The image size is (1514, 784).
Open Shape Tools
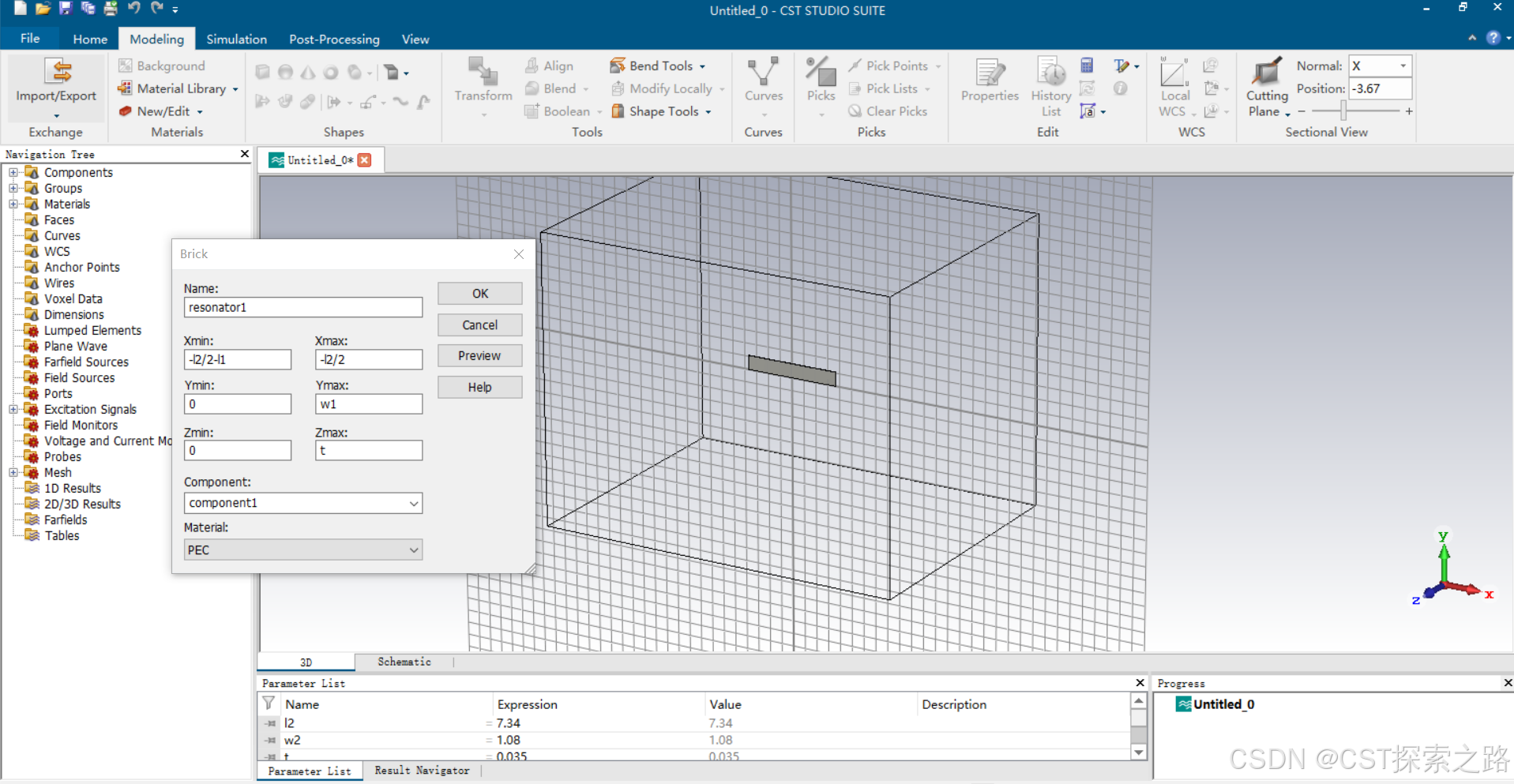(x=662, y=111)
